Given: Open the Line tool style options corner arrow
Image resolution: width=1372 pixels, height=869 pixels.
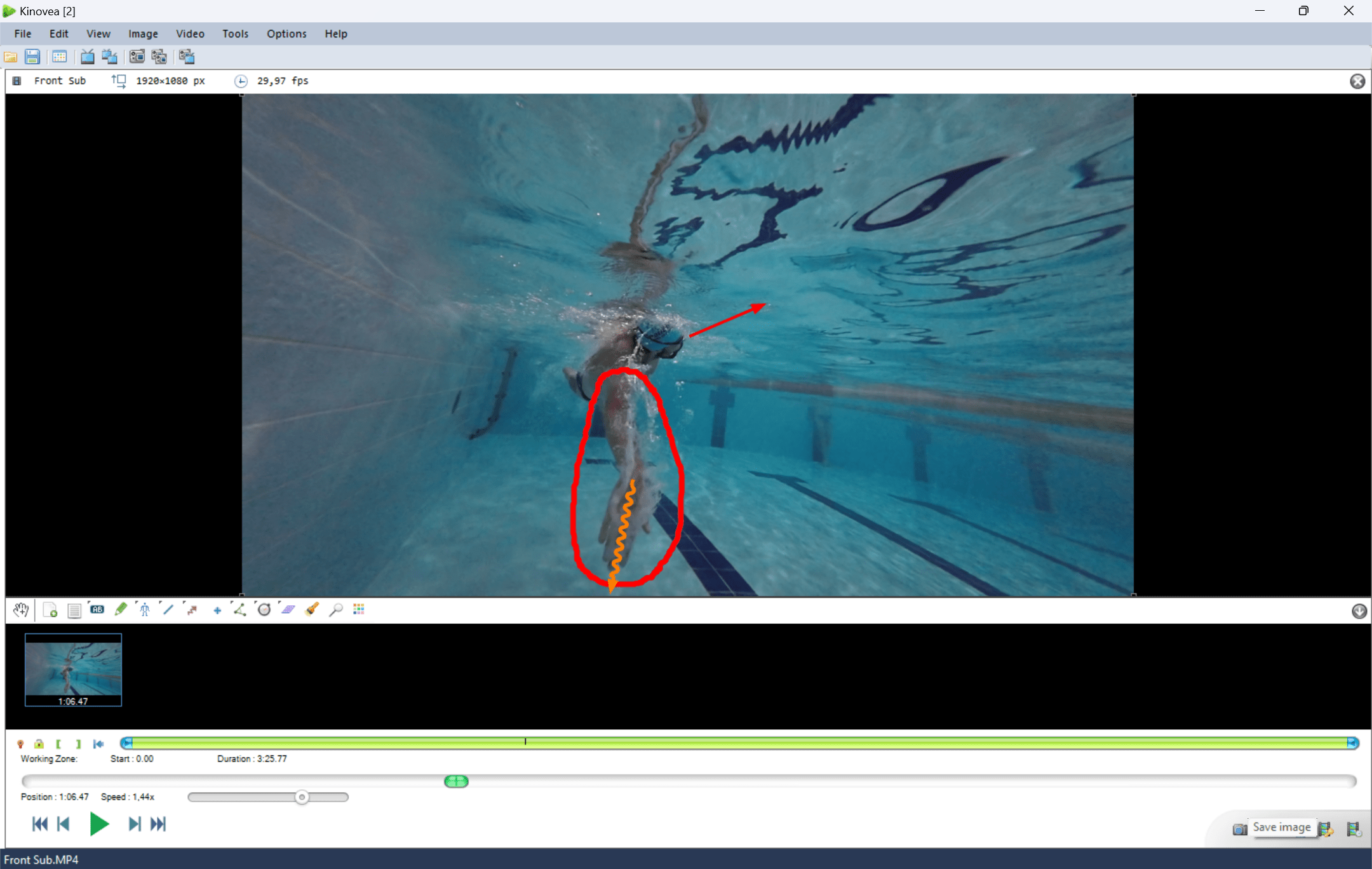Looking at the screenshot, I should coord(160,602).
